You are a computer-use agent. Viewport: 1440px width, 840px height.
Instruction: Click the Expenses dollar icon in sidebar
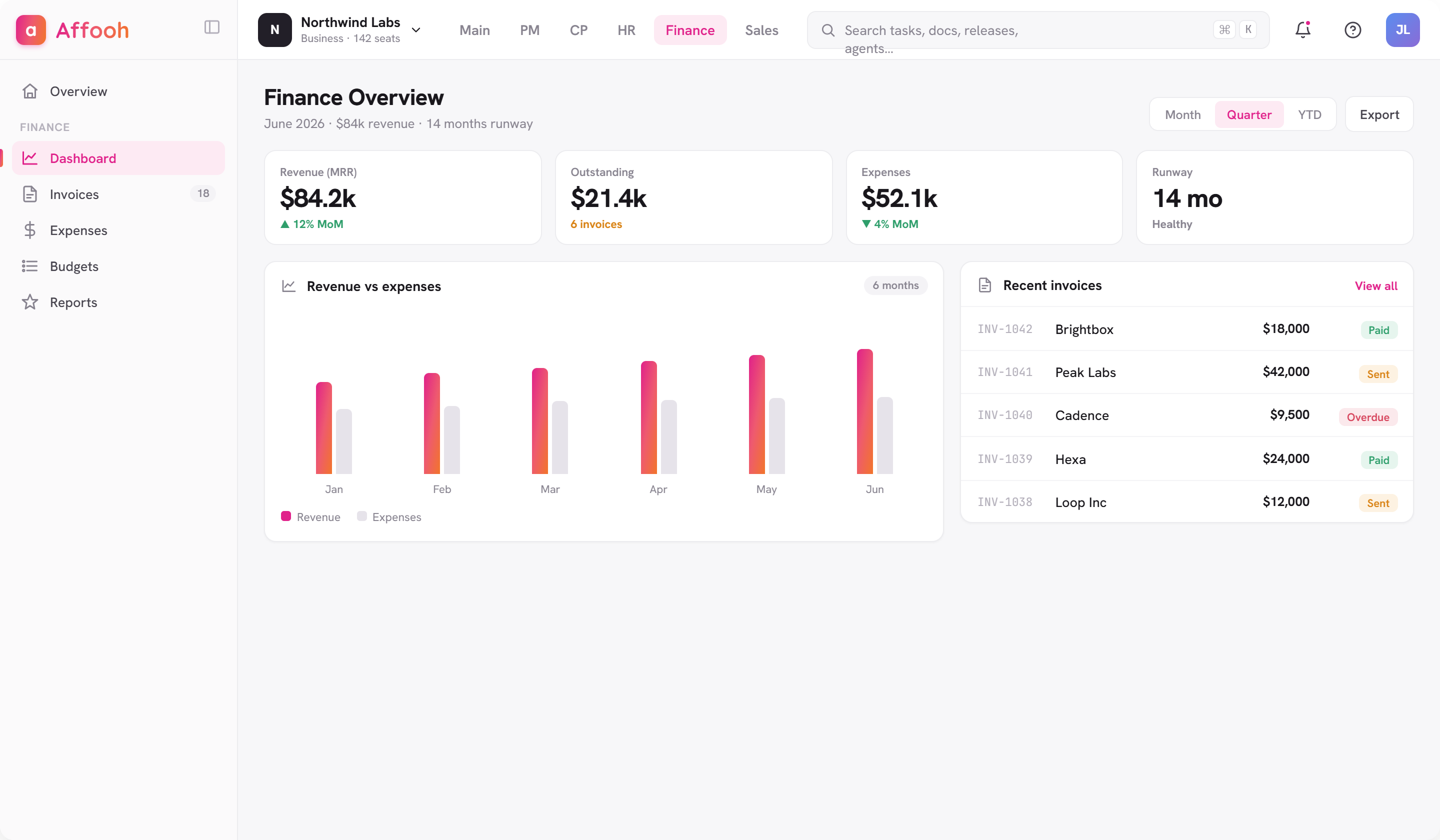point(29,229)
